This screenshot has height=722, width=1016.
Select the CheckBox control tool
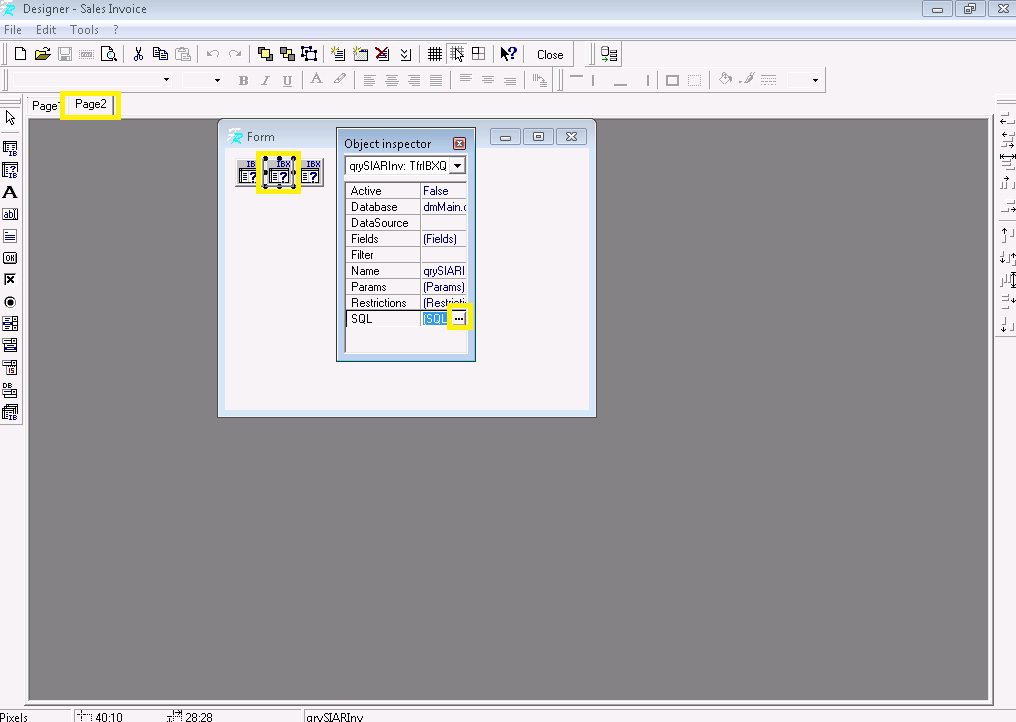[x=10, y=280]
